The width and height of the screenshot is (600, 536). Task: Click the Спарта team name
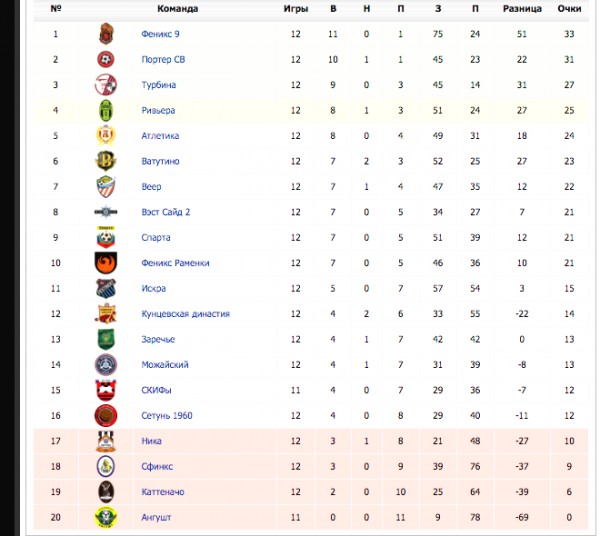click(x=156, y=238)
